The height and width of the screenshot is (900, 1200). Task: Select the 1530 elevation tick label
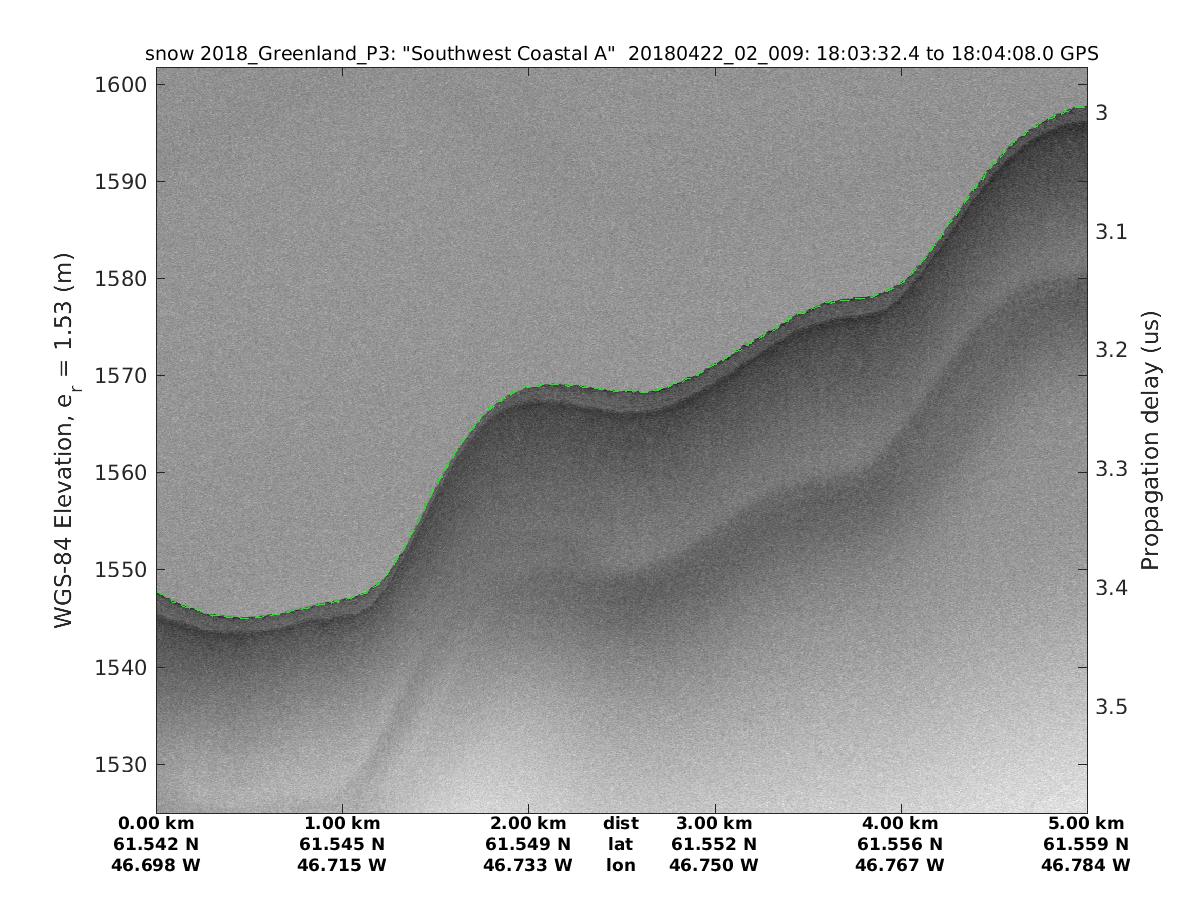[x=121, y=764]
